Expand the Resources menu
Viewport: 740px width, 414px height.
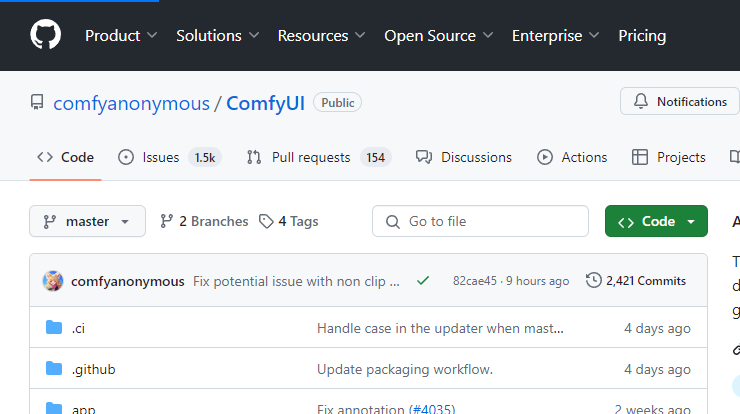point(321,36)
